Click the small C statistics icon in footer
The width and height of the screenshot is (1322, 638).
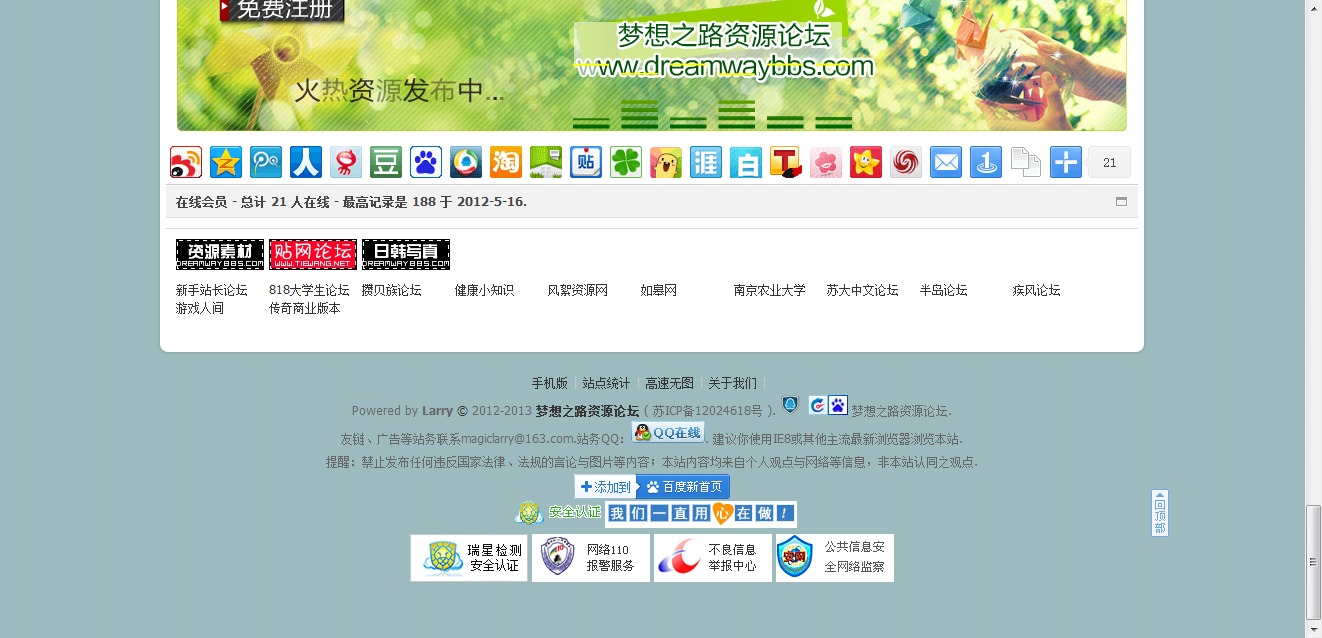(x=817, y=405)
